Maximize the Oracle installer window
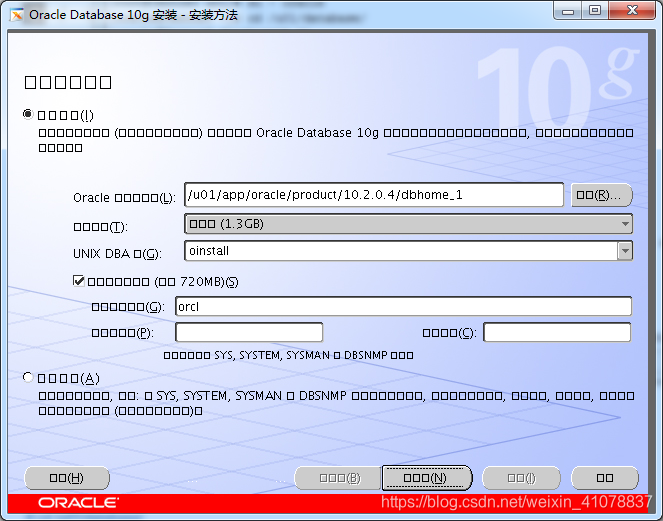The width and height of the screenshot is (663, 521). point(595,11)
